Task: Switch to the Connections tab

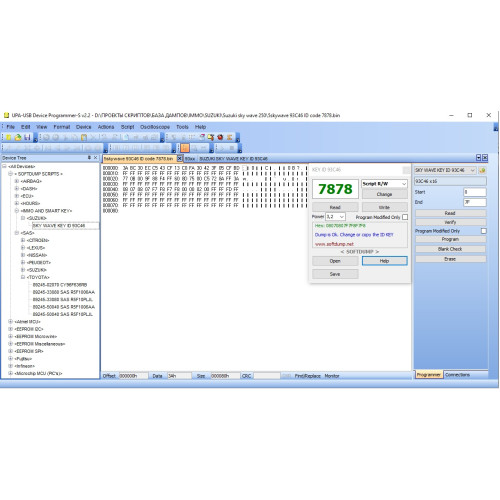Action: tap(457, 375)
